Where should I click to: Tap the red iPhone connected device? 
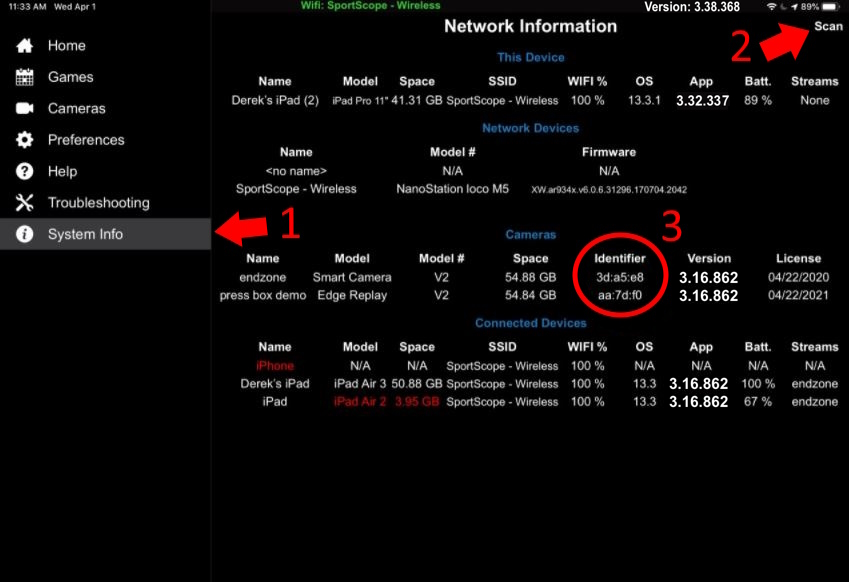[x=275, y=366]
